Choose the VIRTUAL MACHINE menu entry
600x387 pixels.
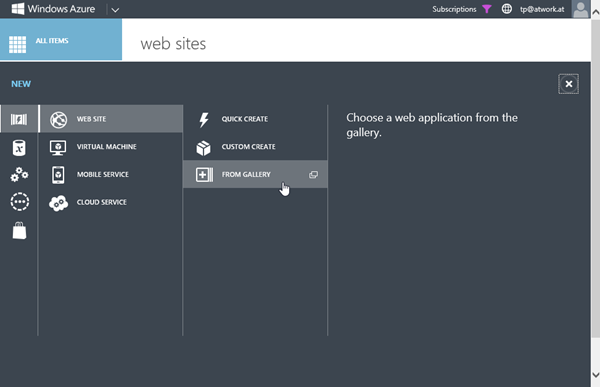[111, 147]
